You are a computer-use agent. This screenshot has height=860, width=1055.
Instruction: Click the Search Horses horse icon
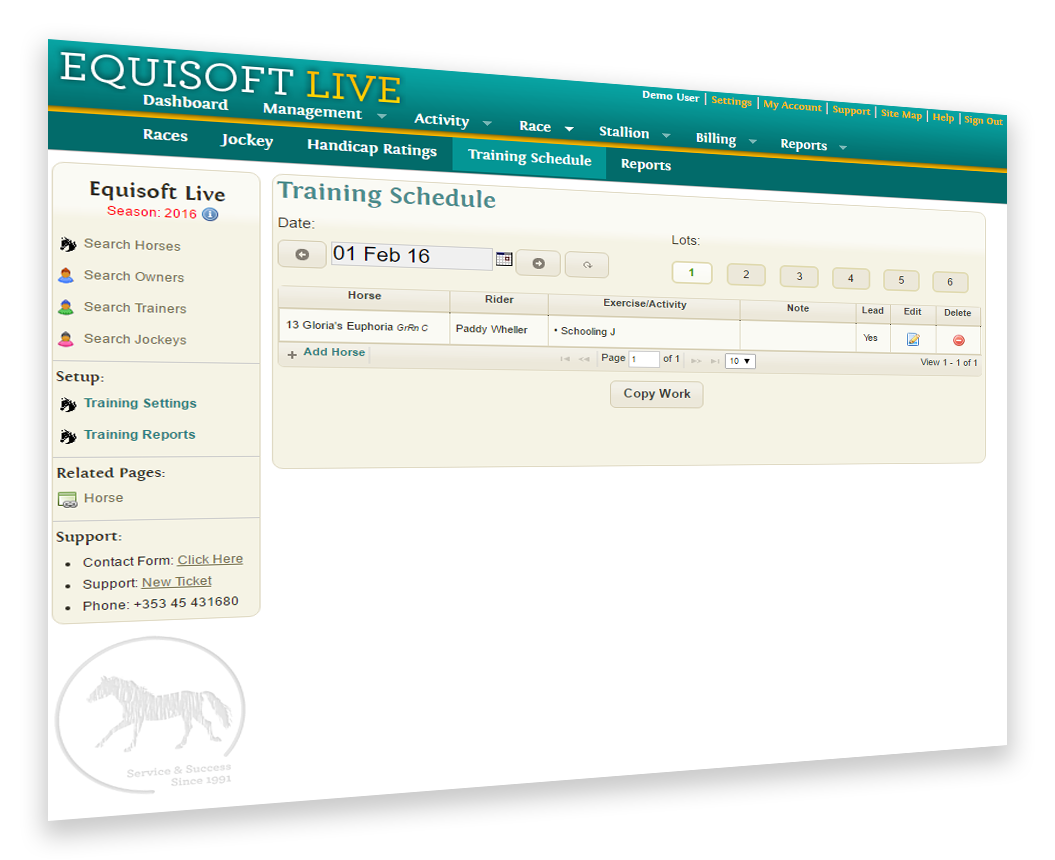pyautogui.click(x=68, y=244)
